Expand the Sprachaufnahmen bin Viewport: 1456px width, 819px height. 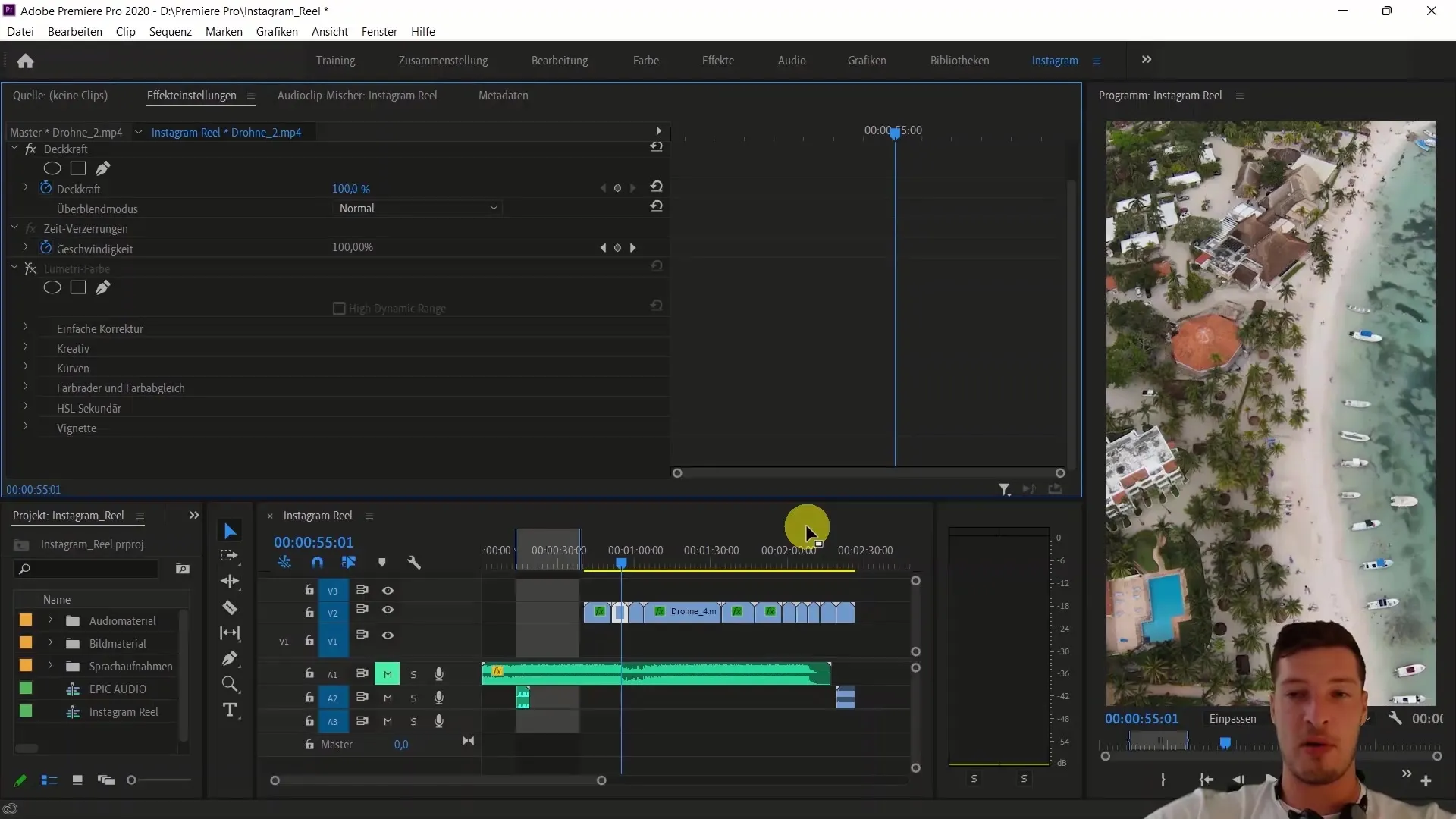pyautogui.click(x=50, y=666)
